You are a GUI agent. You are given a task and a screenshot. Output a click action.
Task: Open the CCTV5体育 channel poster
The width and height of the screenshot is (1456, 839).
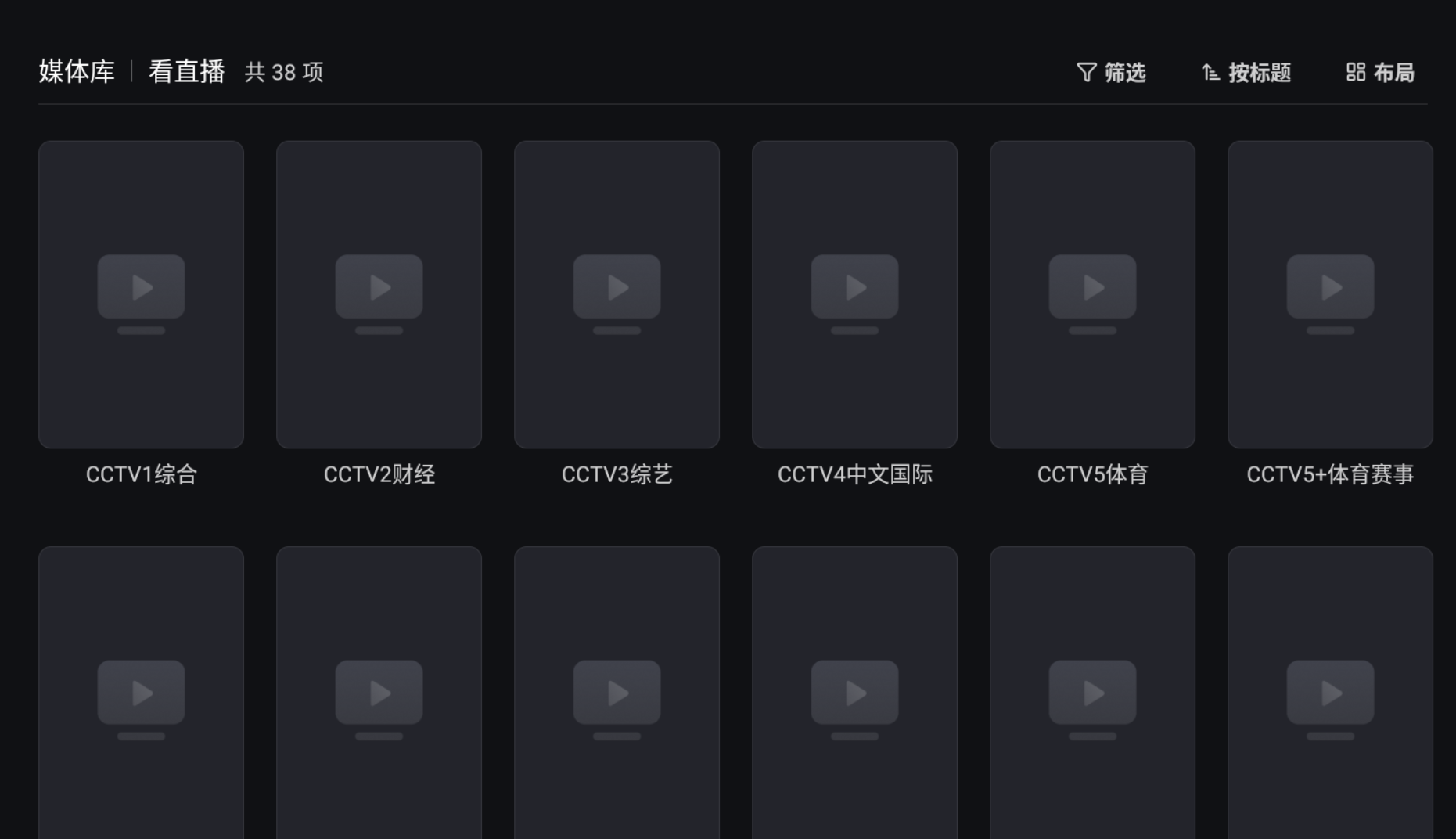tap(1092, 294)
